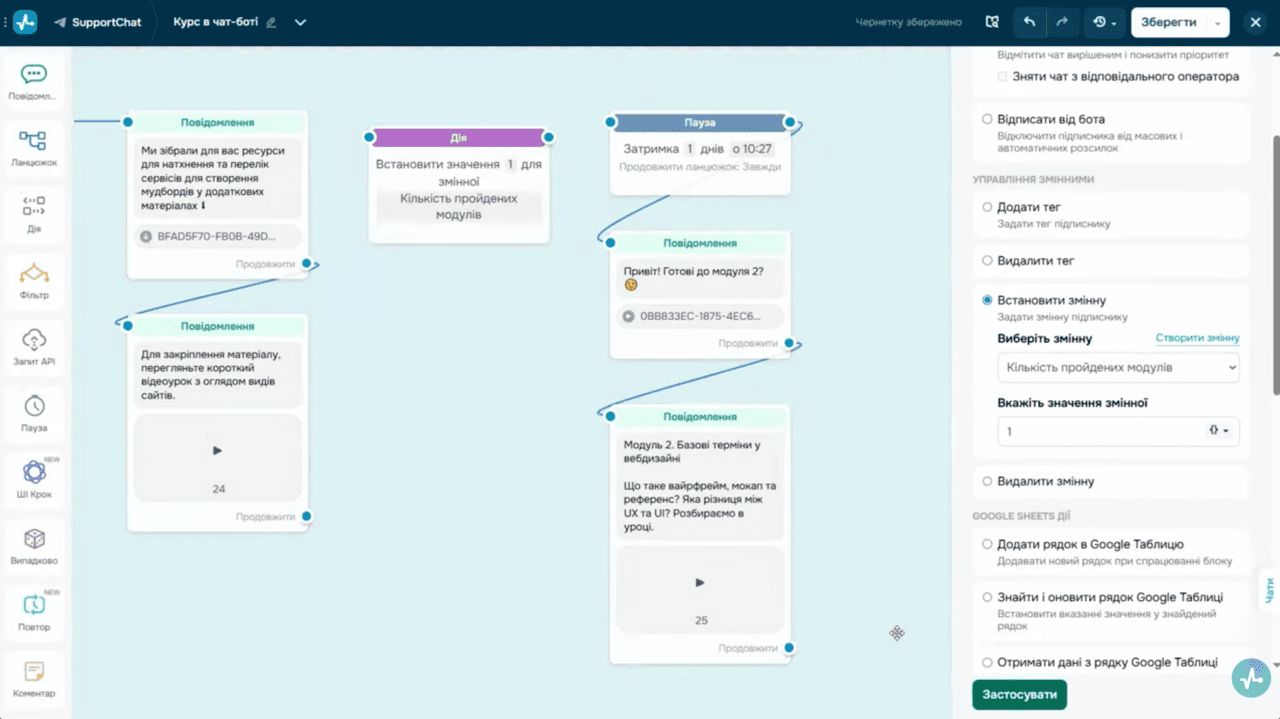Viewport: 1280px width, 719px height.
Task: Click the undo arrow in header
Action: pos(1029,22)
